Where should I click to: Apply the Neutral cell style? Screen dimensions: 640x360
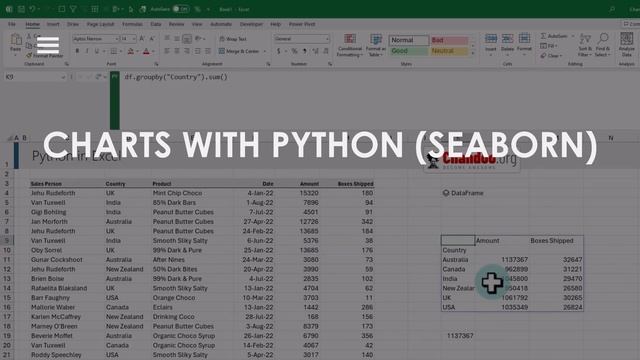[449, 51]
